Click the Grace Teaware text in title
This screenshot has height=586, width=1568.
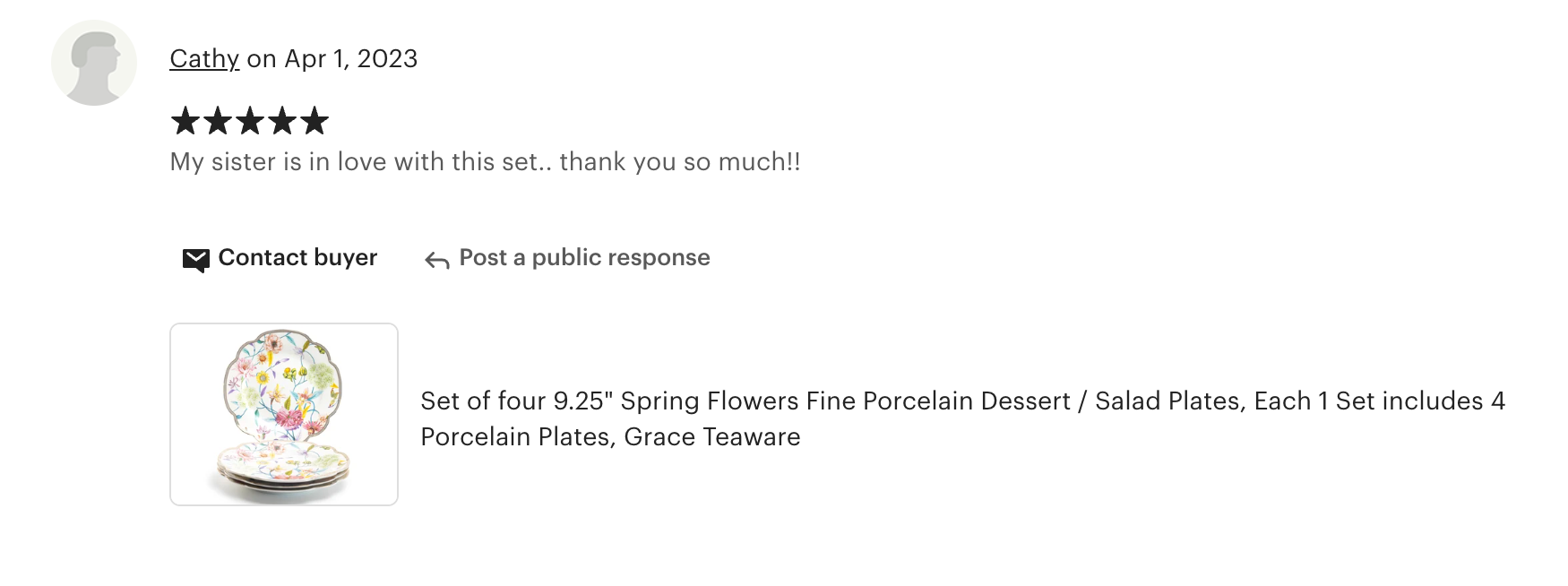[x=712, y=437]
